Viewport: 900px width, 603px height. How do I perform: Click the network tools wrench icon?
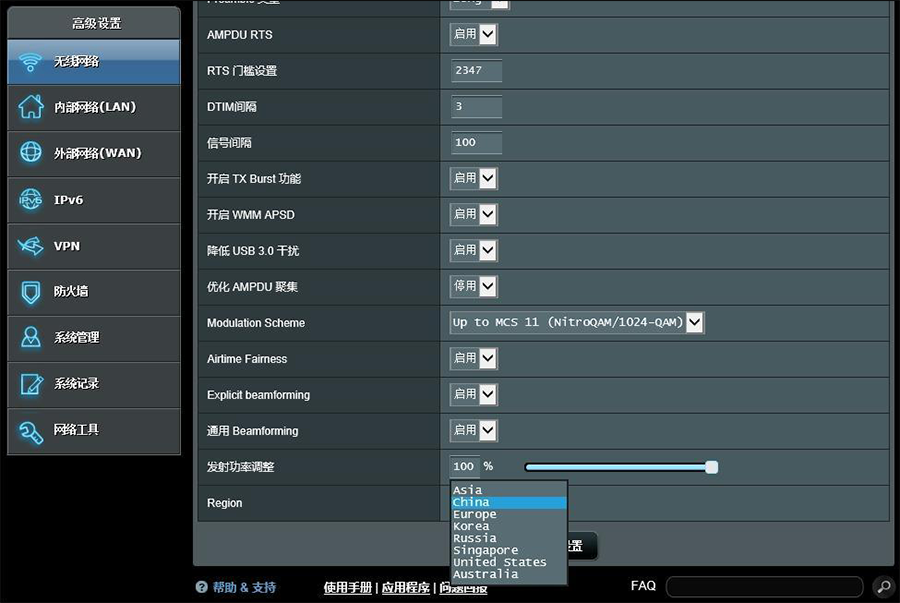pos(31,430)
